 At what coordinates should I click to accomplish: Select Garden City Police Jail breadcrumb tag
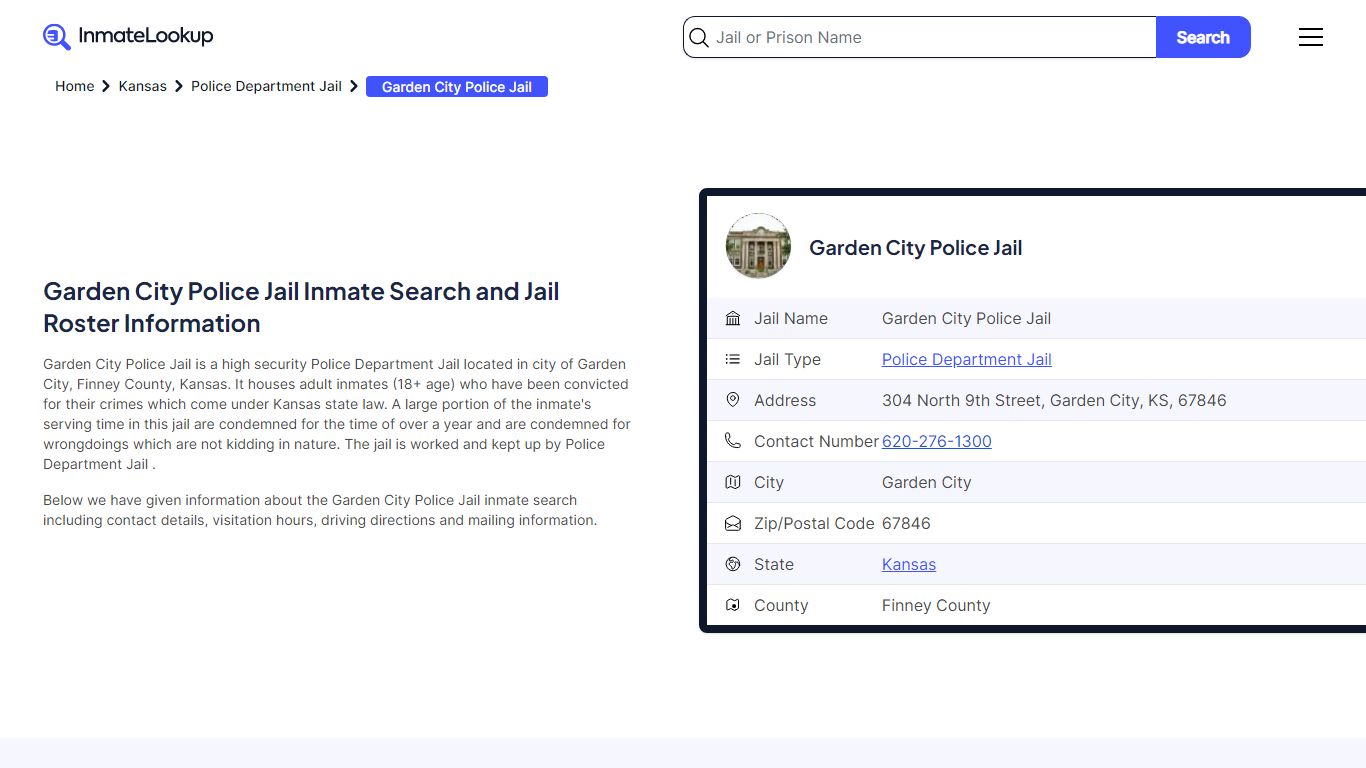click(457, 87)
